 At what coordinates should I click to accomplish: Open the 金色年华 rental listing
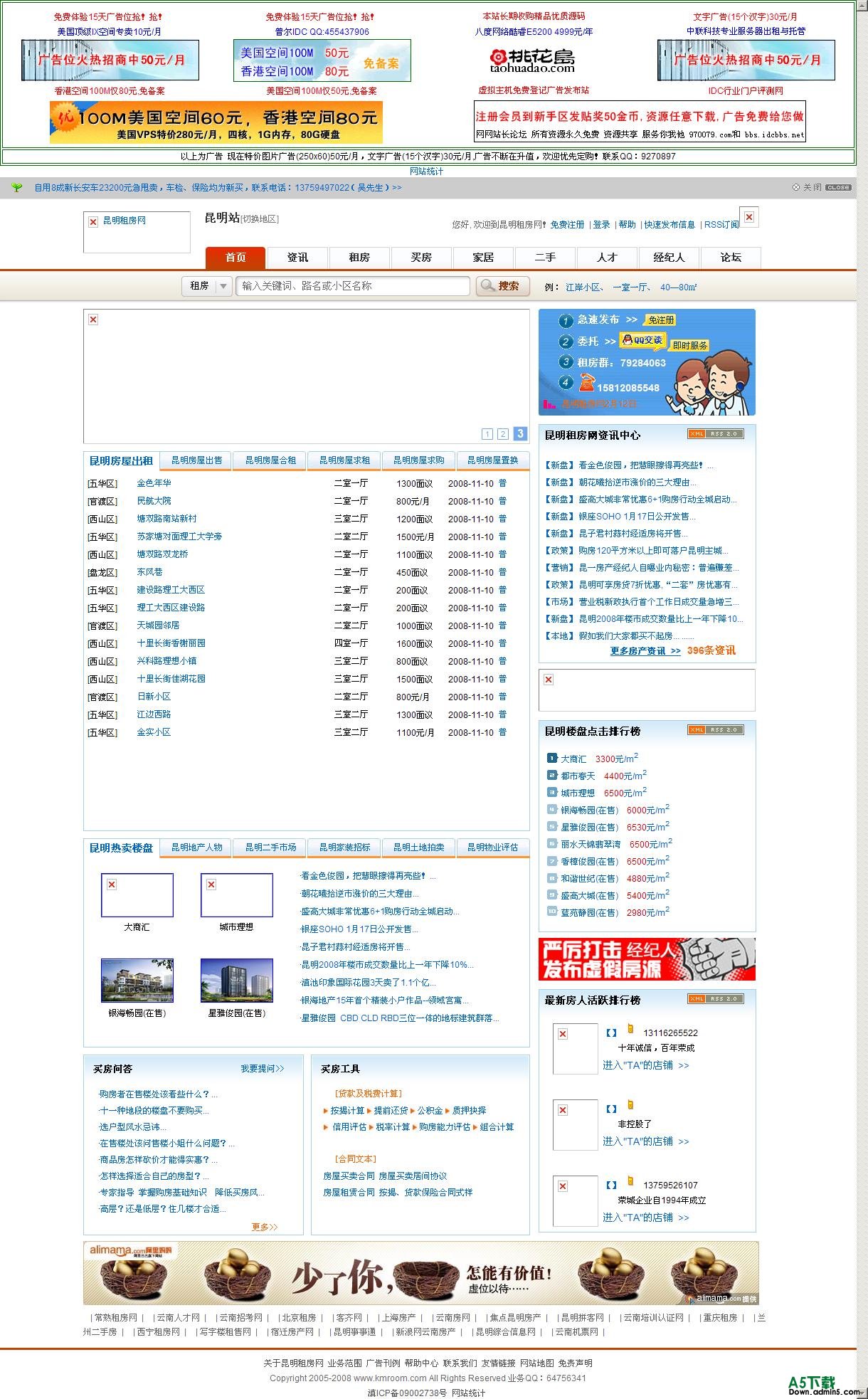pyautogui.click(x=154, y=483)
